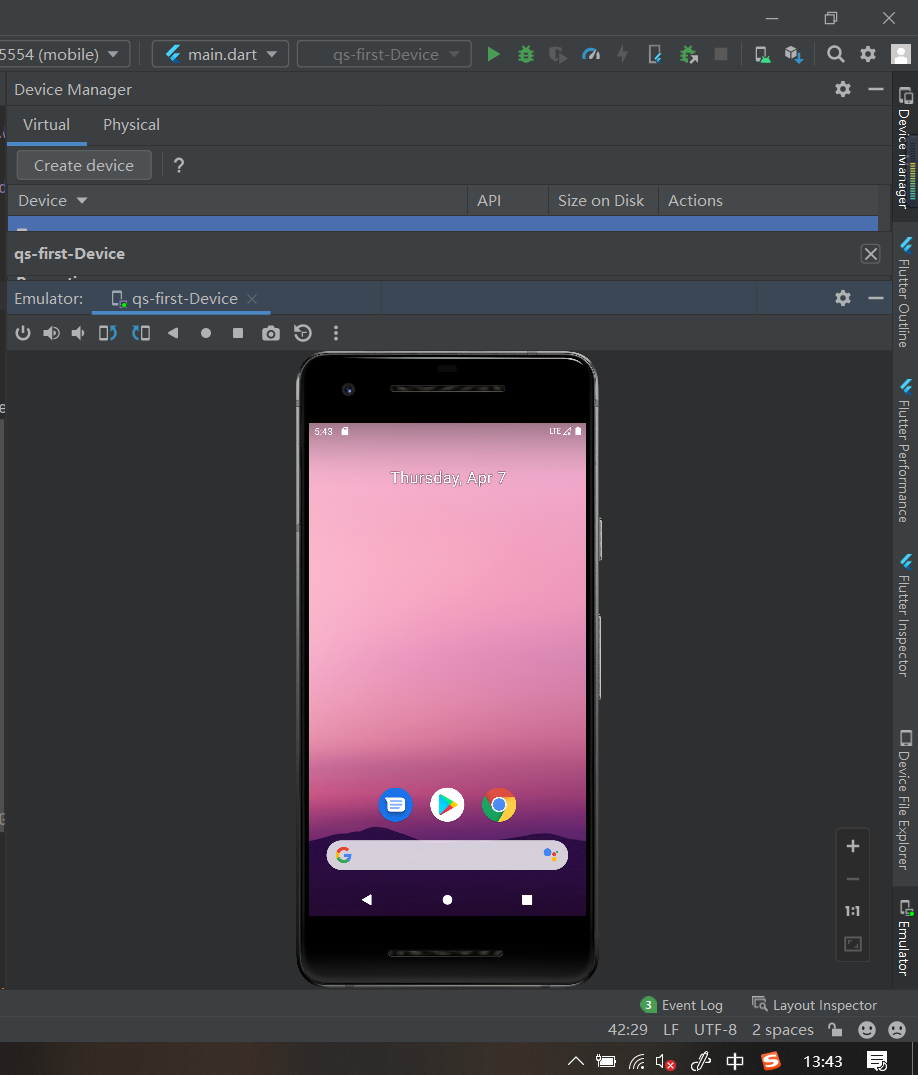This screenshot has height=1075, width=918.
Task: Close qs-first-Device emulator tab
Action: (252, 299)
